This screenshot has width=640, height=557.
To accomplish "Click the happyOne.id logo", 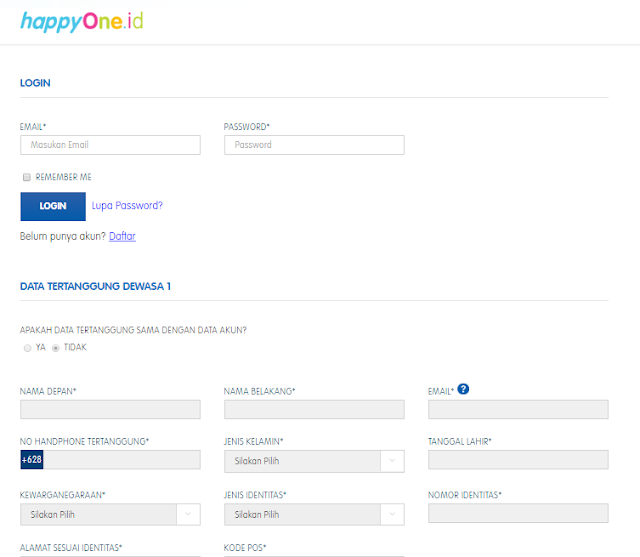I will pyautogui.click(x=82, y=22).
